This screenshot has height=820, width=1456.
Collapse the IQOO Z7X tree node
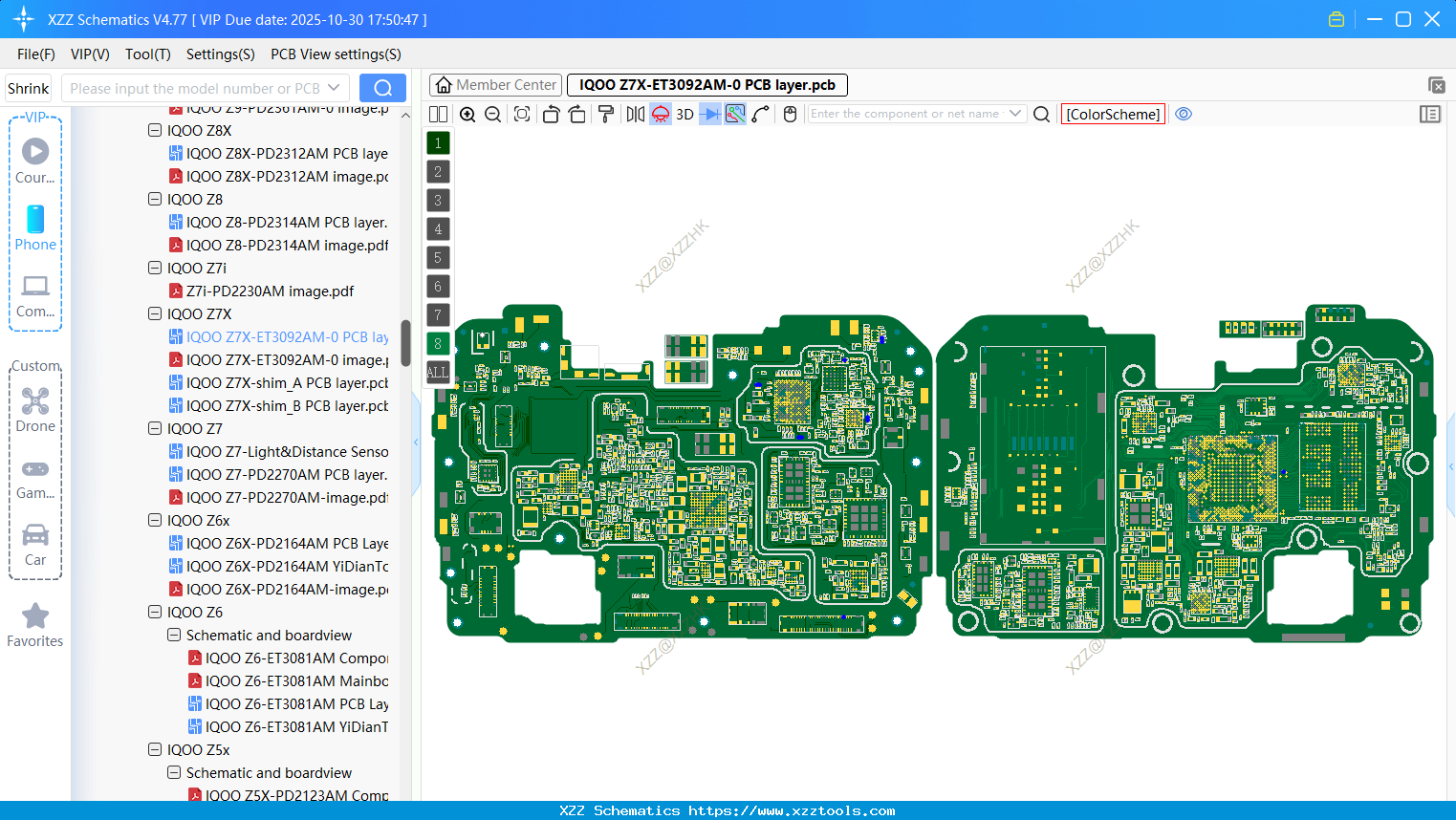pos(155,313)
